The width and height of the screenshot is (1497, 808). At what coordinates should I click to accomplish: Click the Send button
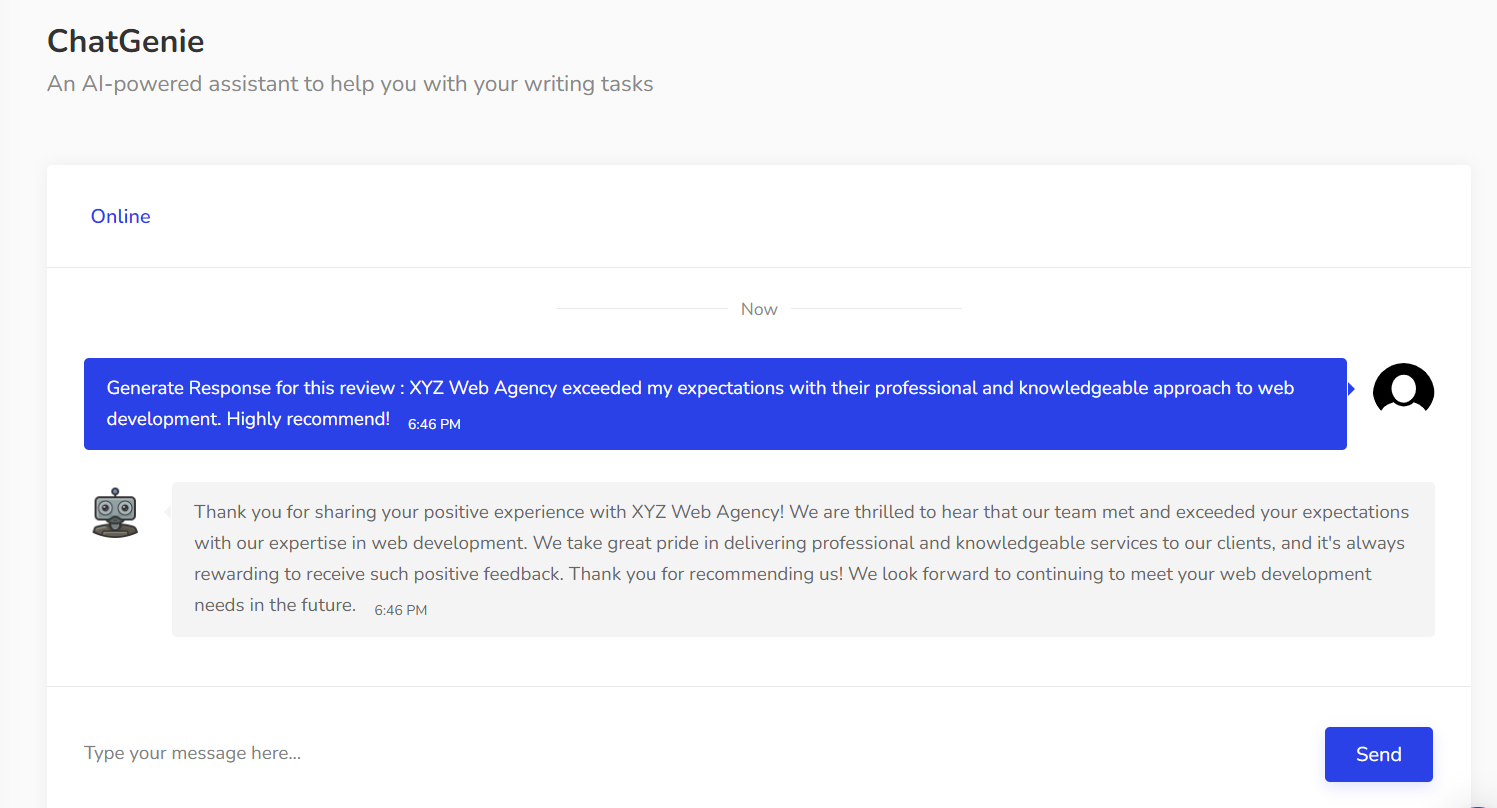coord(1378,754)
